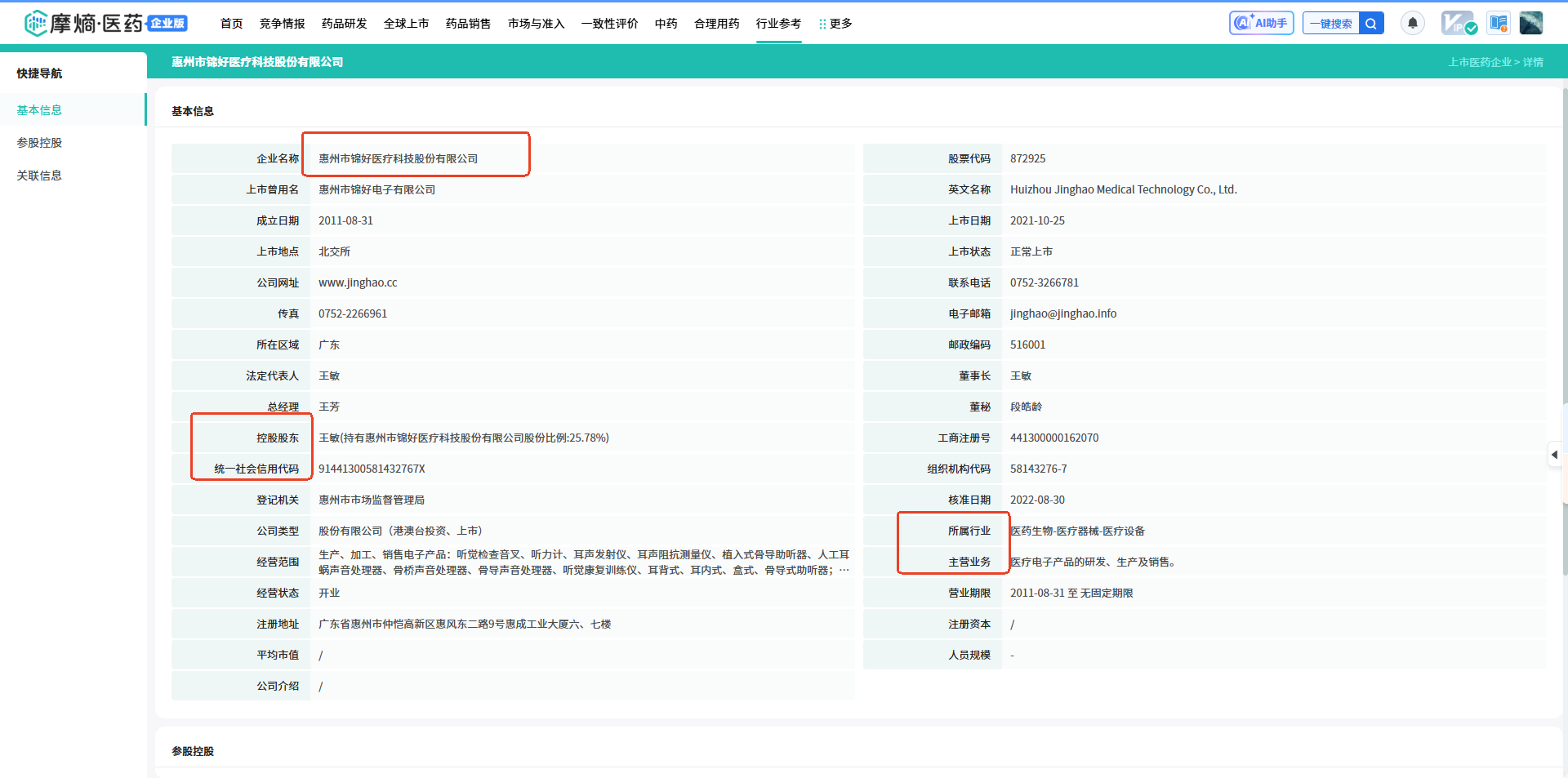This screenshot has width=1568, height=778.
Task: Click postal code 516001
Action: coord(1027,345)
